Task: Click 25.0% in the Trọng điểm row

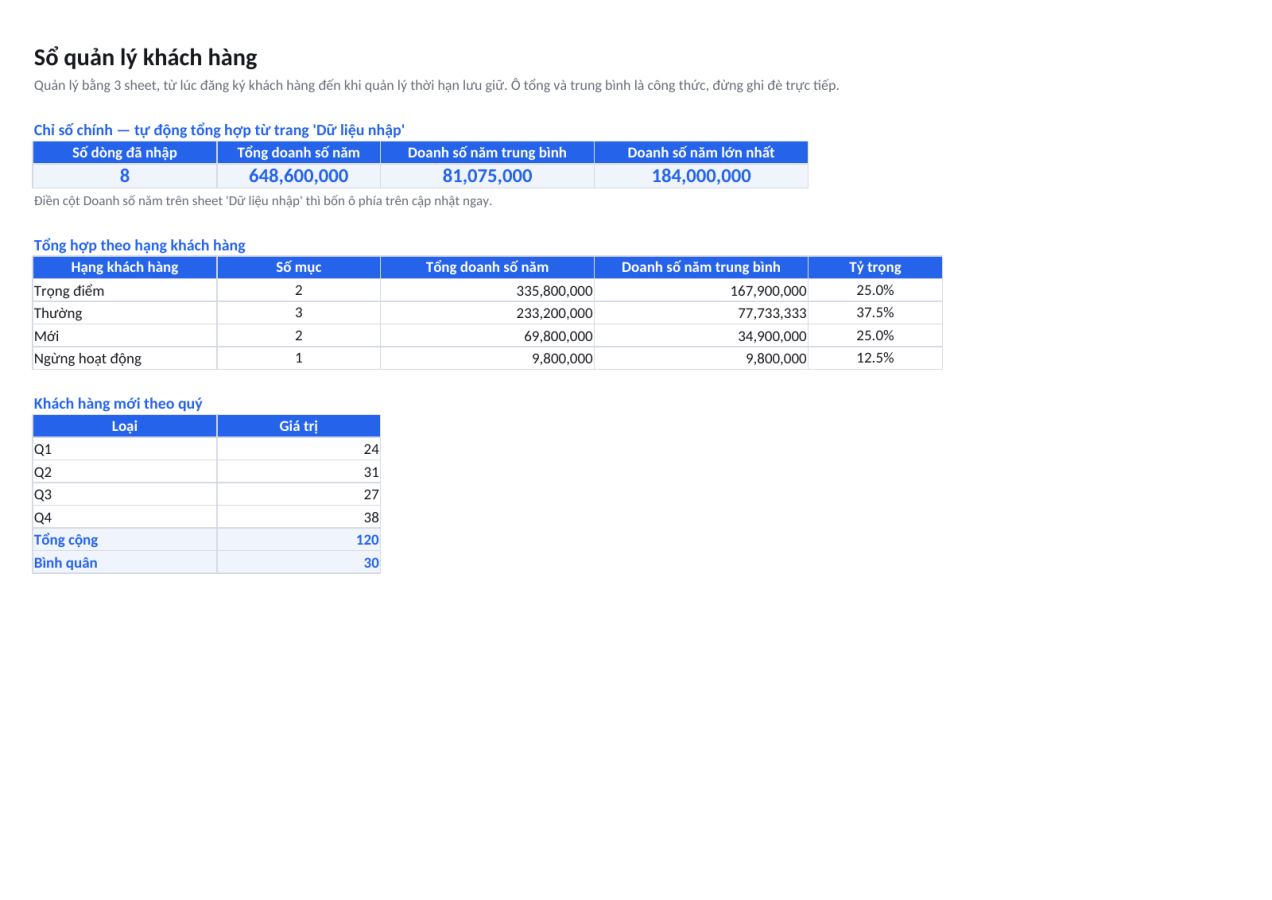Action: click(x=875, y=290)
